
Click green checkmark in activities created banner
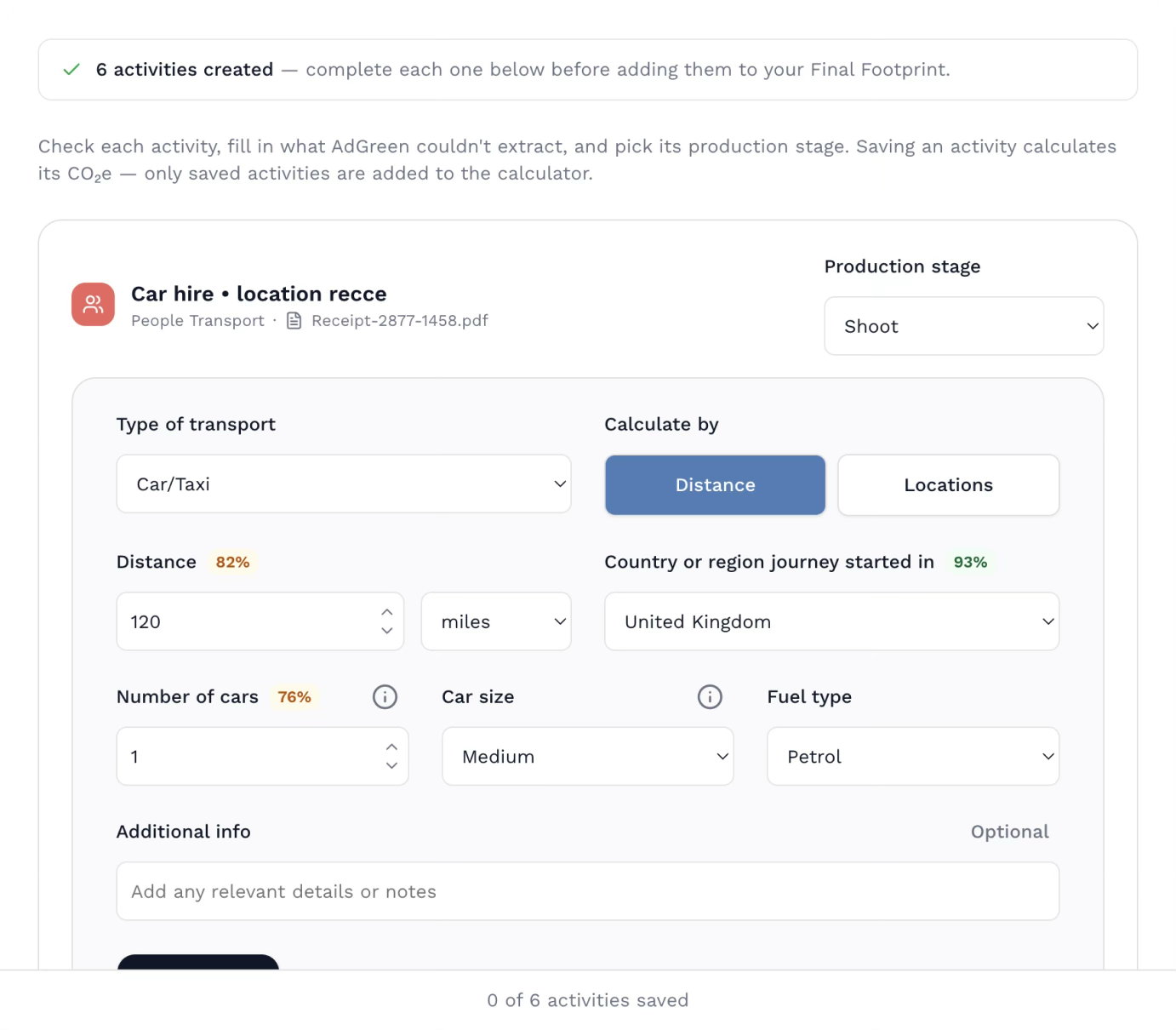pyautogui.click(x=71, y=70)
